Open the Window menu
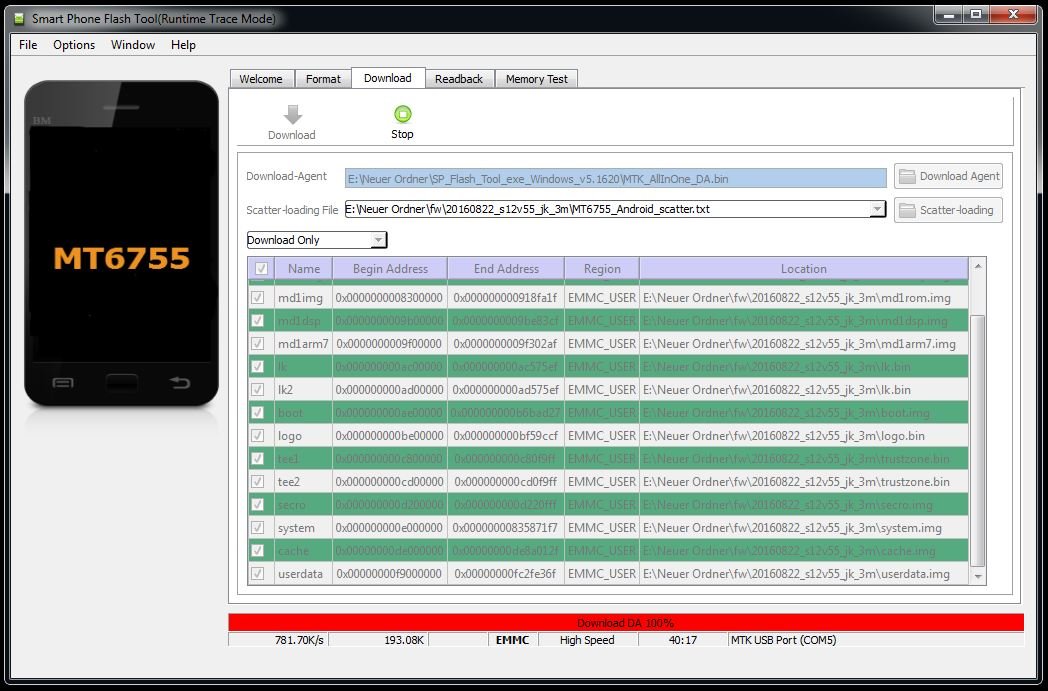 coord(133,45)
